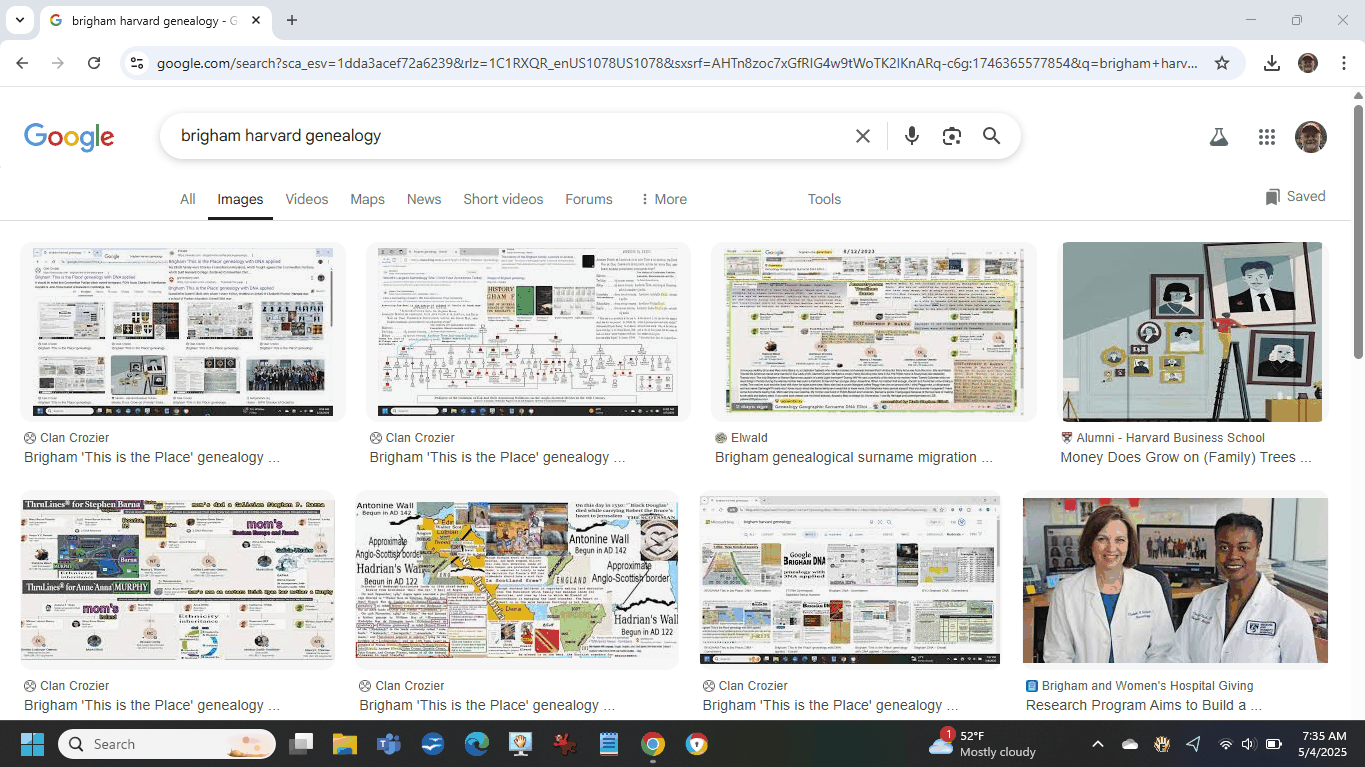This screenshot has height=767, width=1365.
Task: Open 'Money Does Grow on (Family) Trees' link
Action: 1185,457
